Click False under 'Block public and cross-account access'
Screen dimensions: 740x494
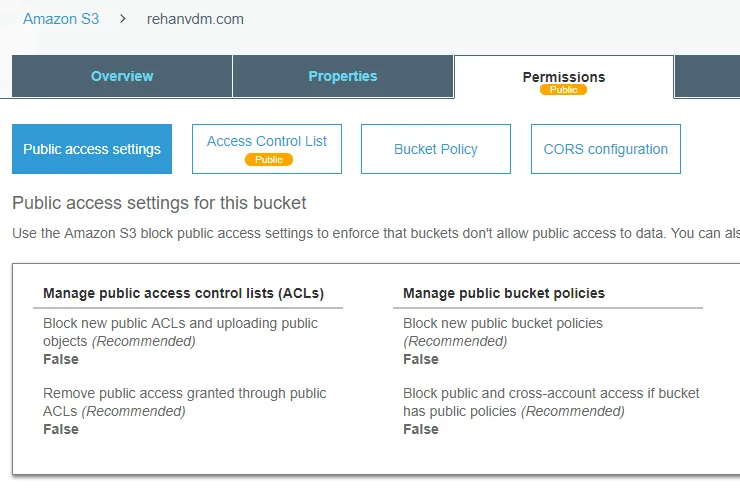[x=421, y=429]
